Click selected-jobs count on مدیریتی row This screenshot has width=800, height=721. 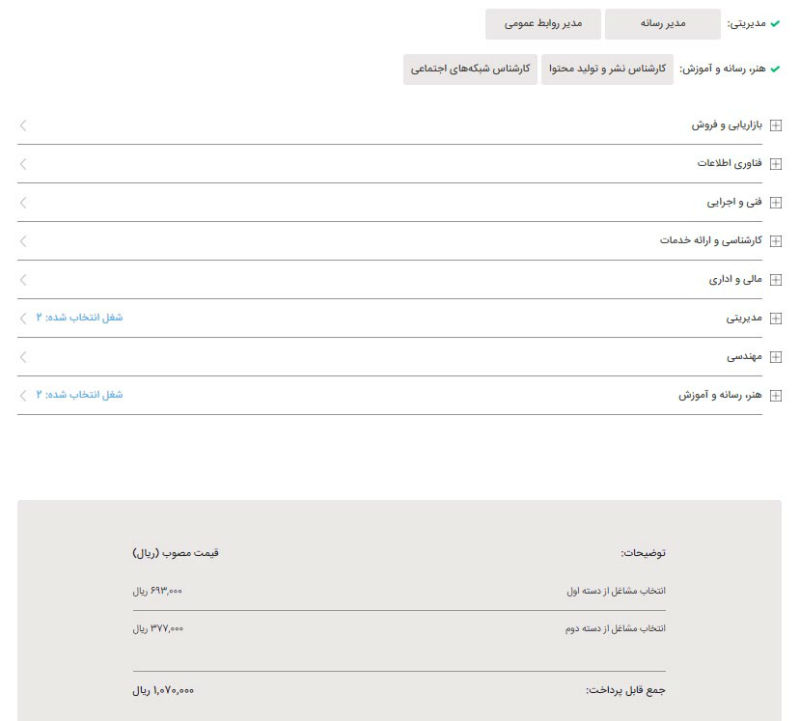[x=79, y=317]
